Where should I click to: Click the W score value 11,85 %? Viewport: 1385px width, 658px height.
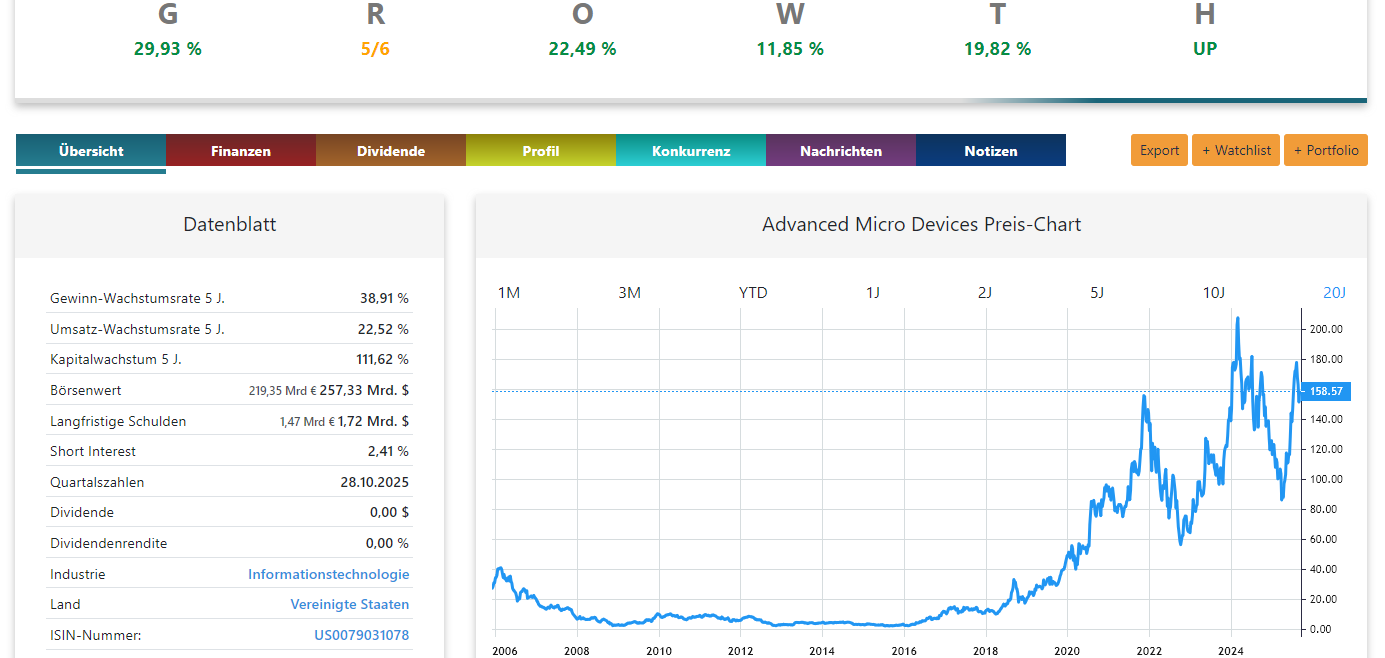point(790,49)
